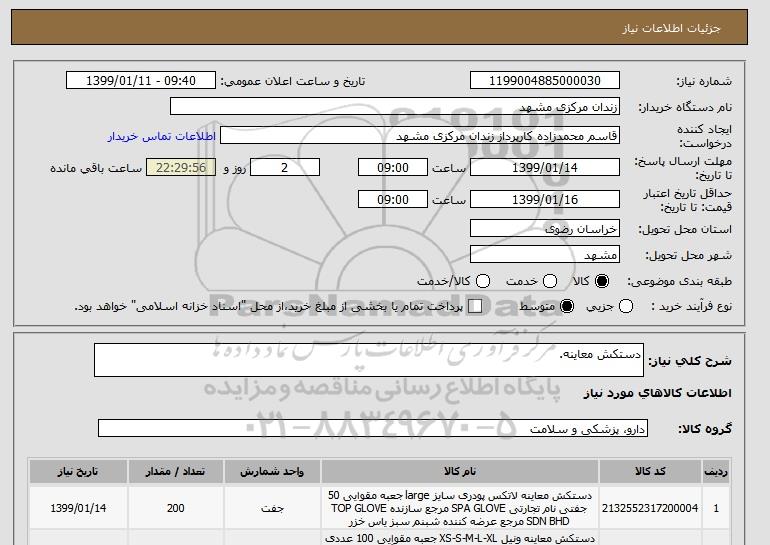
Task: Click the کد کالا column header
Action: click(x=650, y=471)
